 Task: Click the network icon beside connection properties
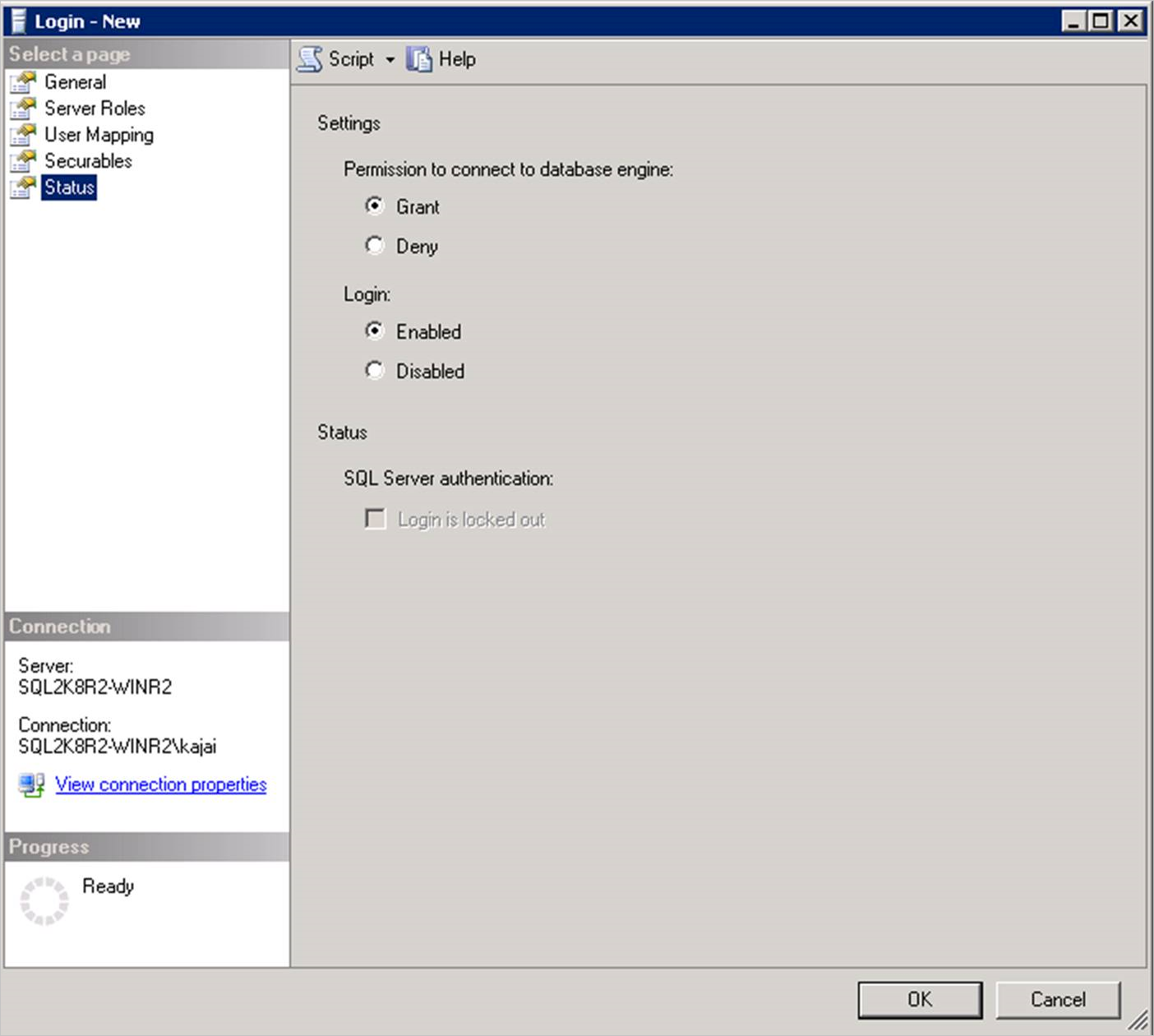[x=30, y=784]
